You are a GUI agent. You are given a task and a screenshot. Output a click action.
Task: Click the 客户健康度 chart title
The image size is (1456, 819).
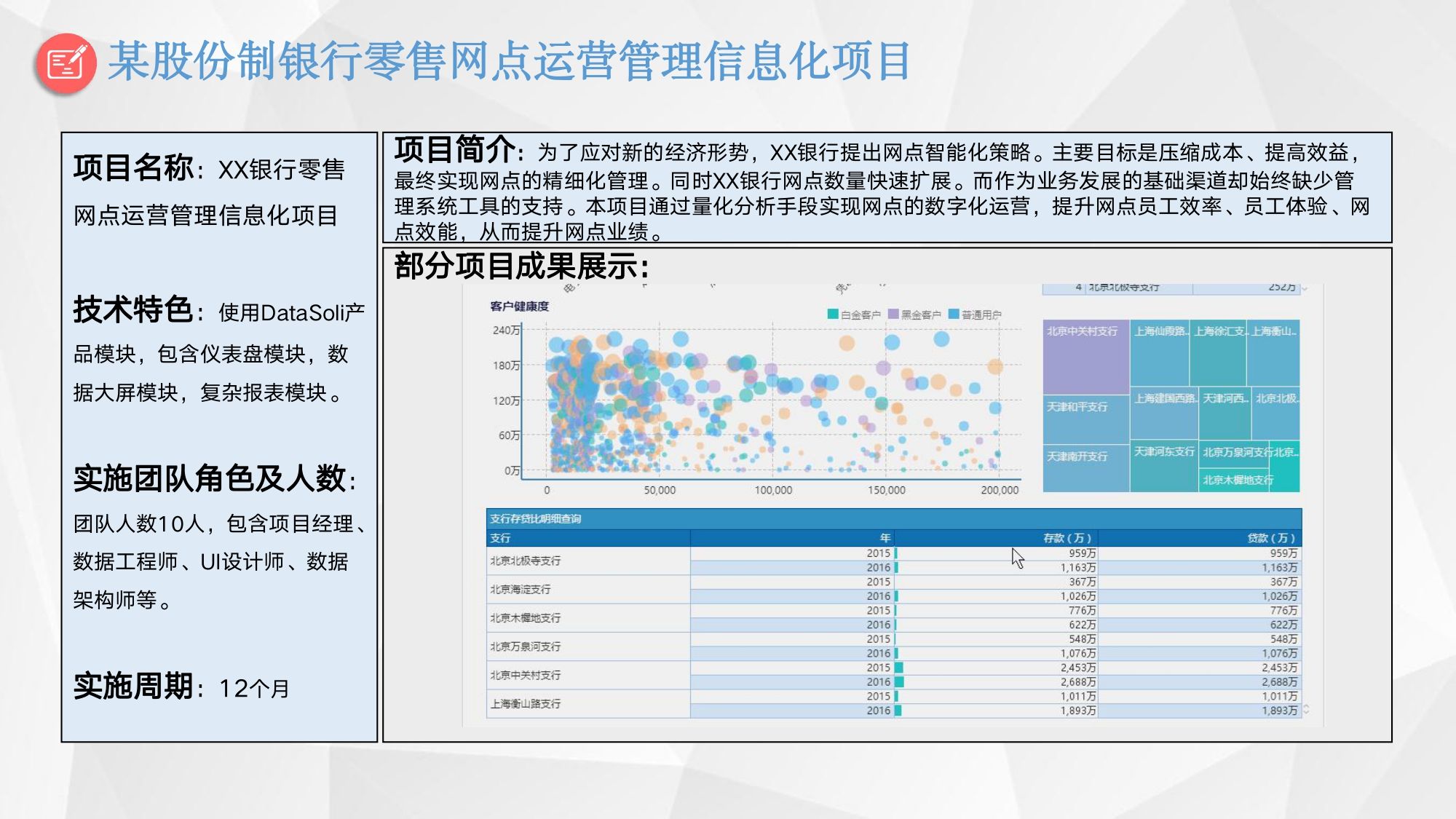[519, 306]
